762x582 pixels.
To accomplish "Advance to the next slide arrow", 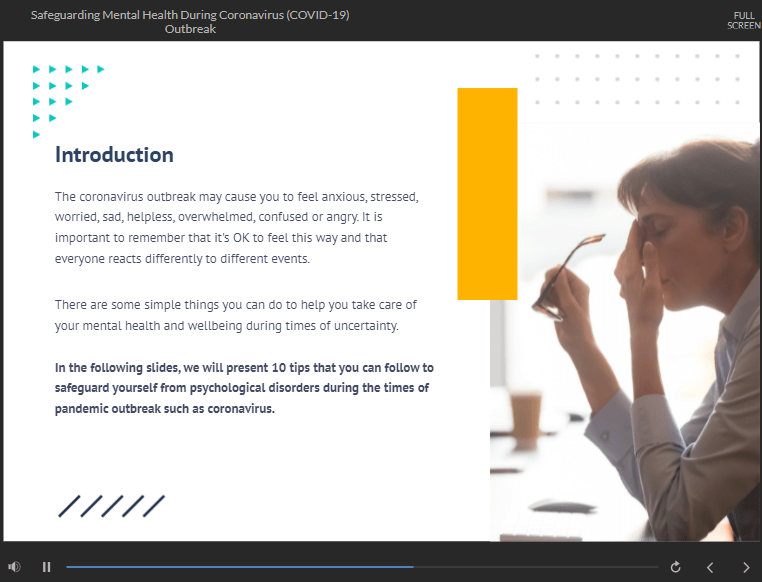I will 746,567.
